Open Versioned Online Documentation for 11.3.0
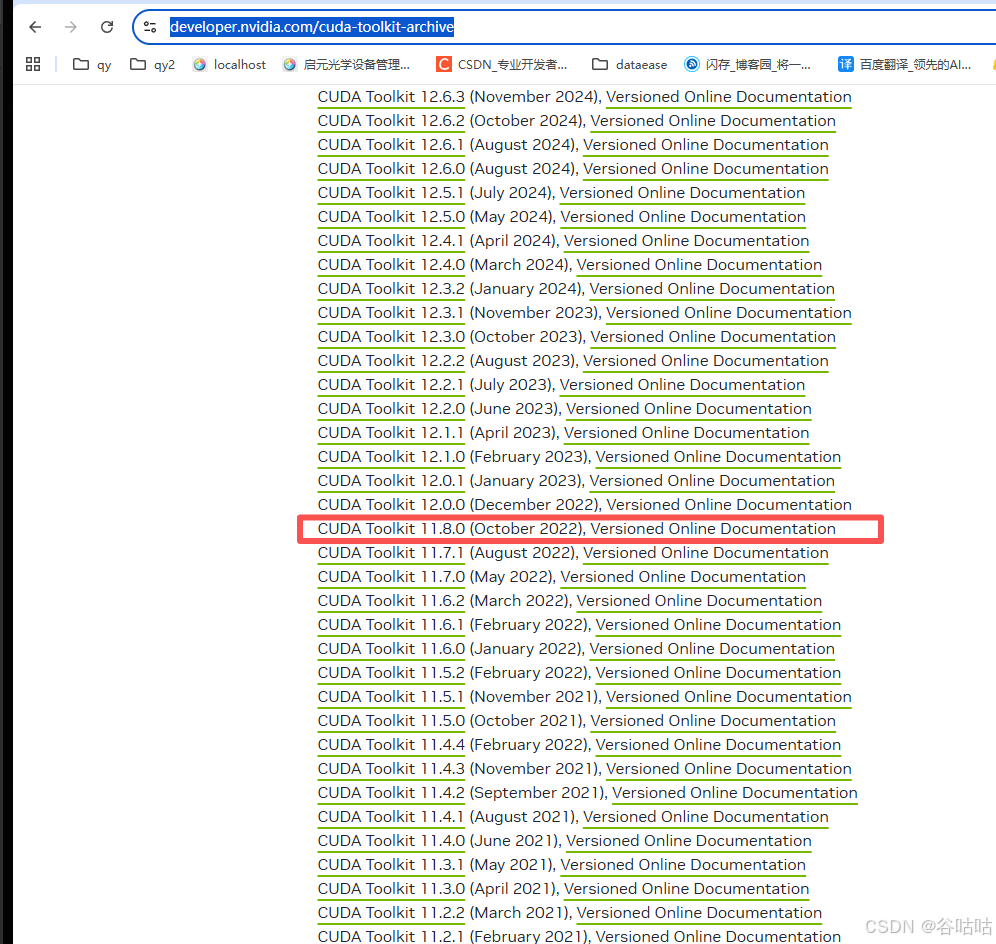 pos(687,889)
